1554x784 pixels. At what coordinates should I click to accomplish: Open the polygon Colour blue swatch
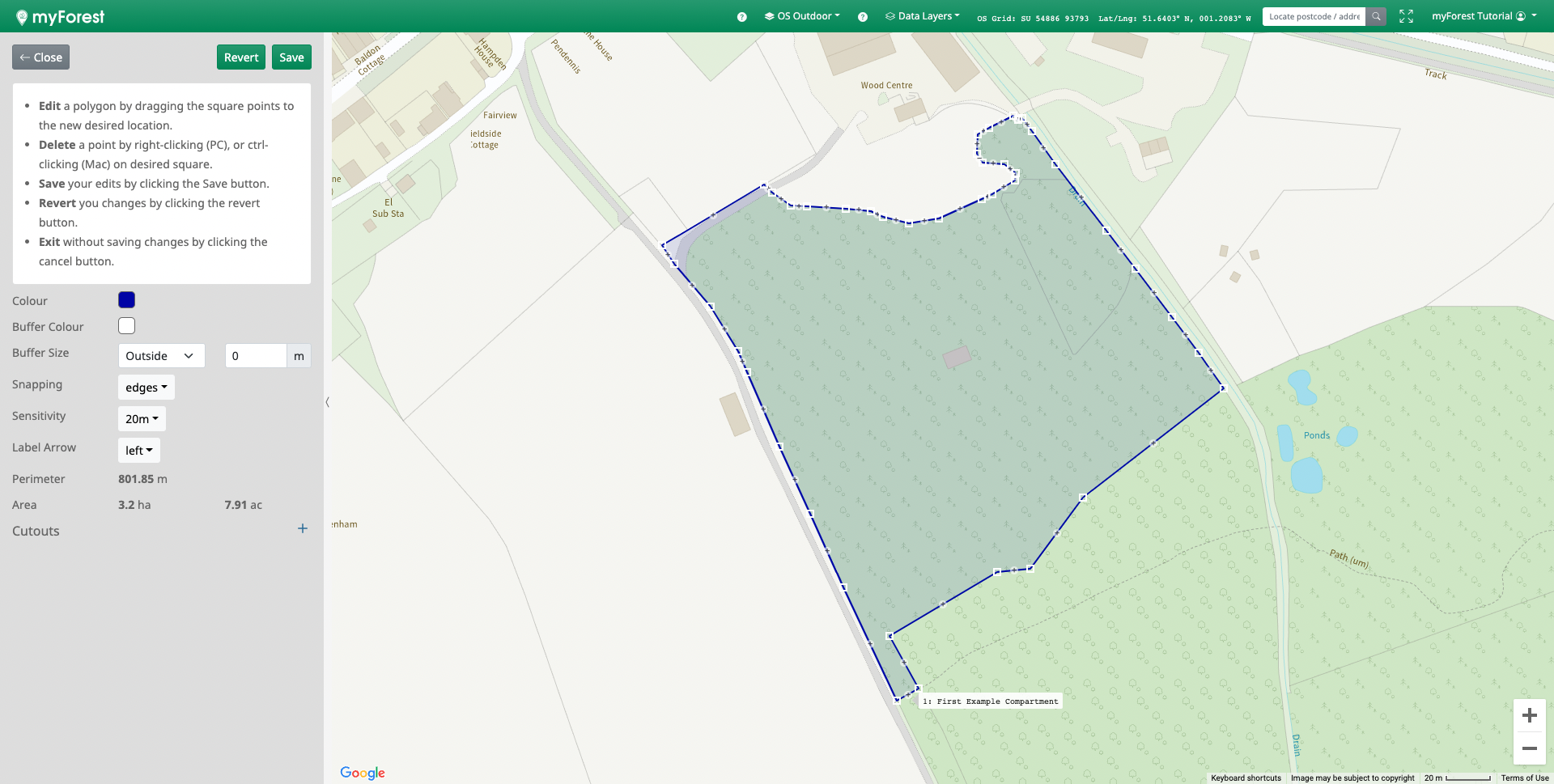pyautogui.click(x=126, y=300)
